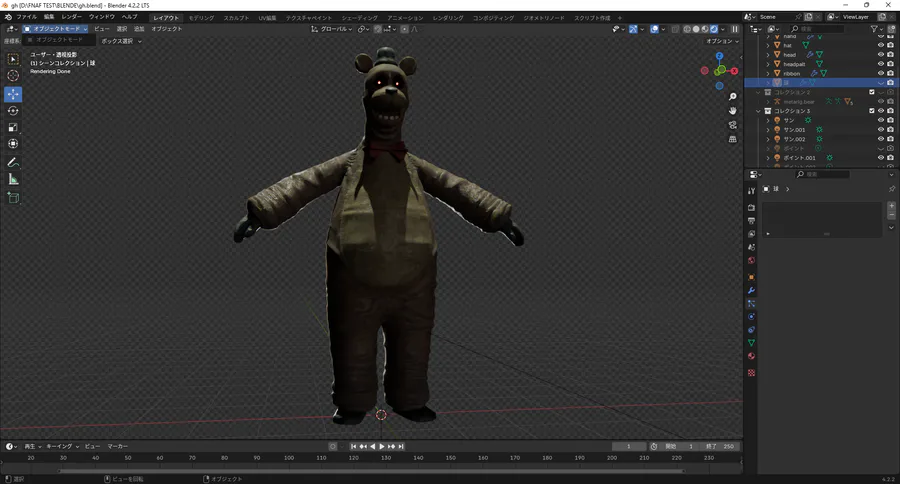Open the timeline キーイング menu
900x484 pixels.
coord(62,446)
